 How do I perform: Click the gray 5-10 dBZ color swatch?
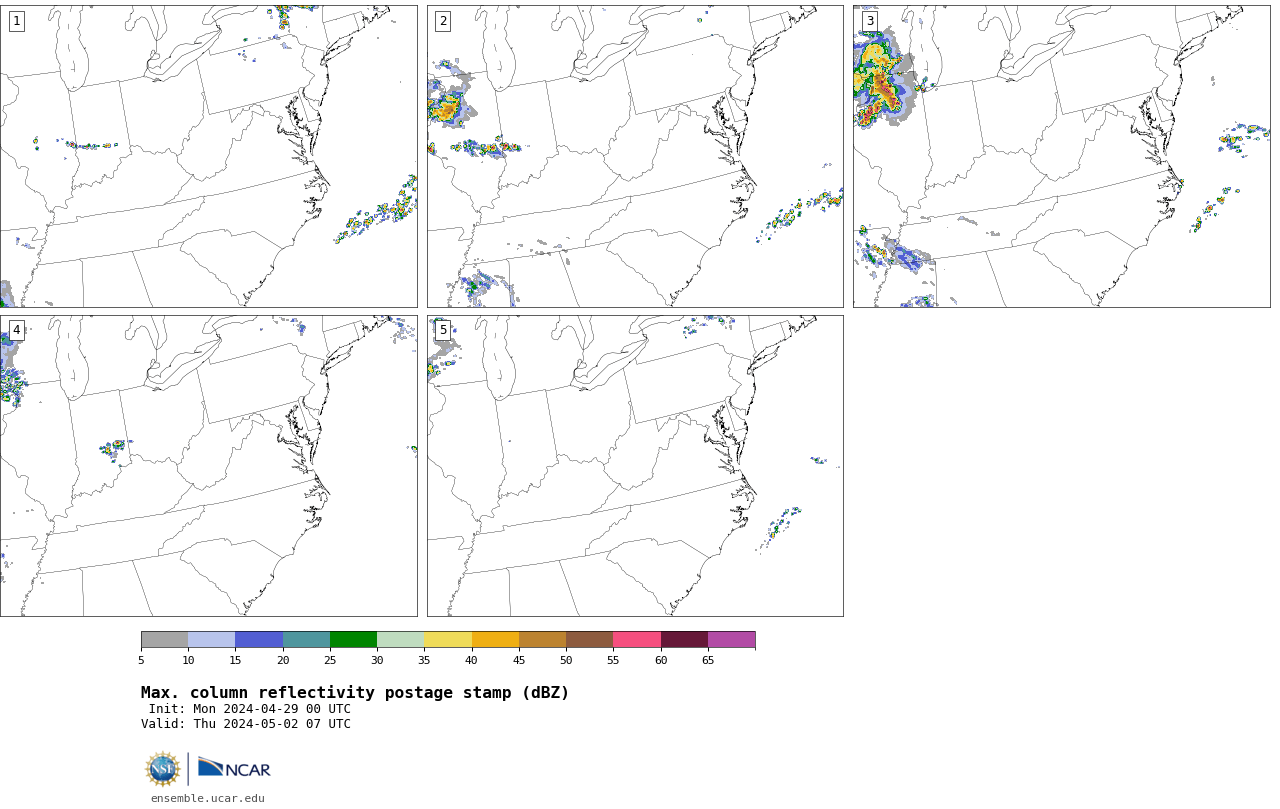[164, 640]
